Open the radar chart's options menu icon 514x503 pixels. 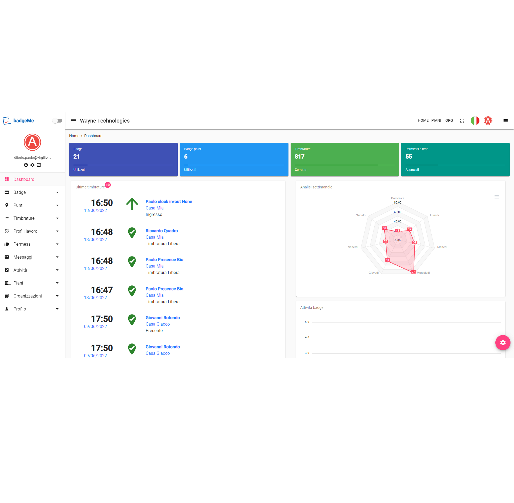(x=497, y=196)
